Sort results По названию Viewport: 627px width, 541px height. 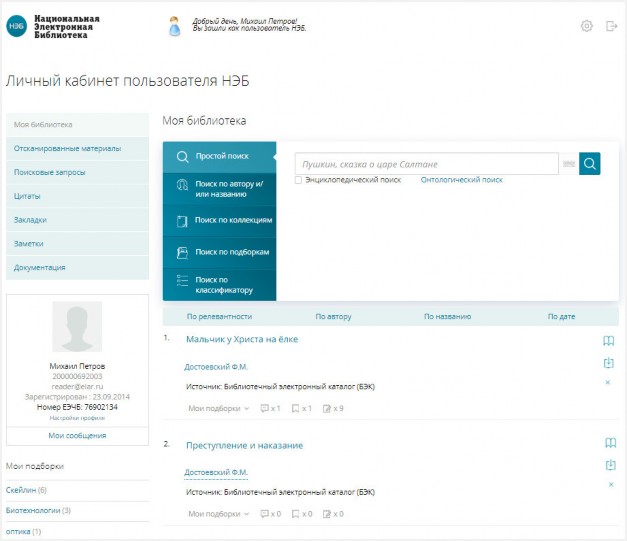tap(447, 317)
